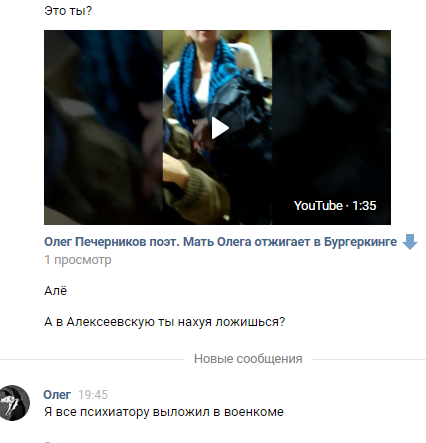Open the sender name Олег
This screenshot has width=426, height=443.
[57, 395]
